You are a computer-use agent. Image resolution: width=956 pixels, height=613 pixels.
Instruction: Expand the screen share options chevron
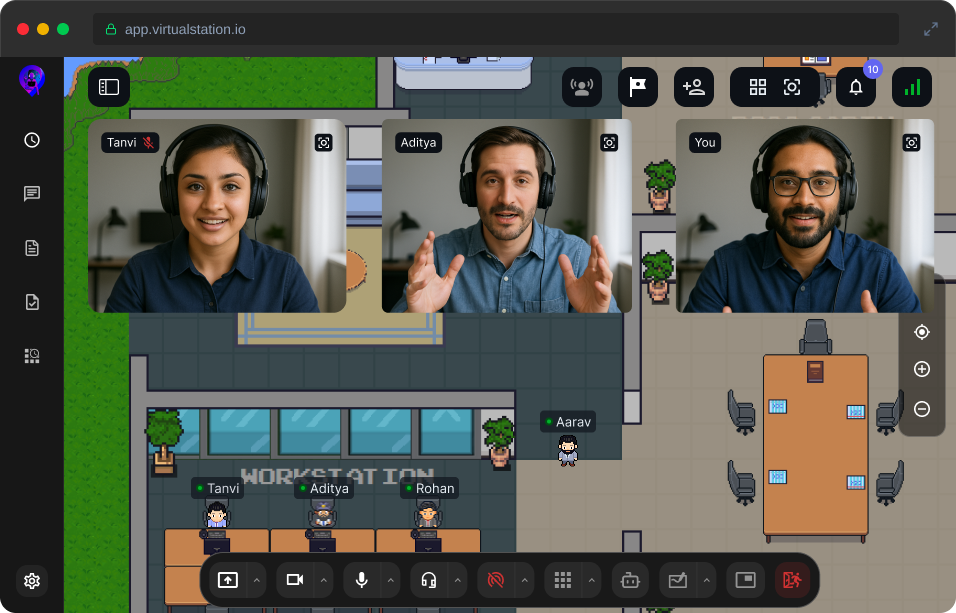pos(256,580)
